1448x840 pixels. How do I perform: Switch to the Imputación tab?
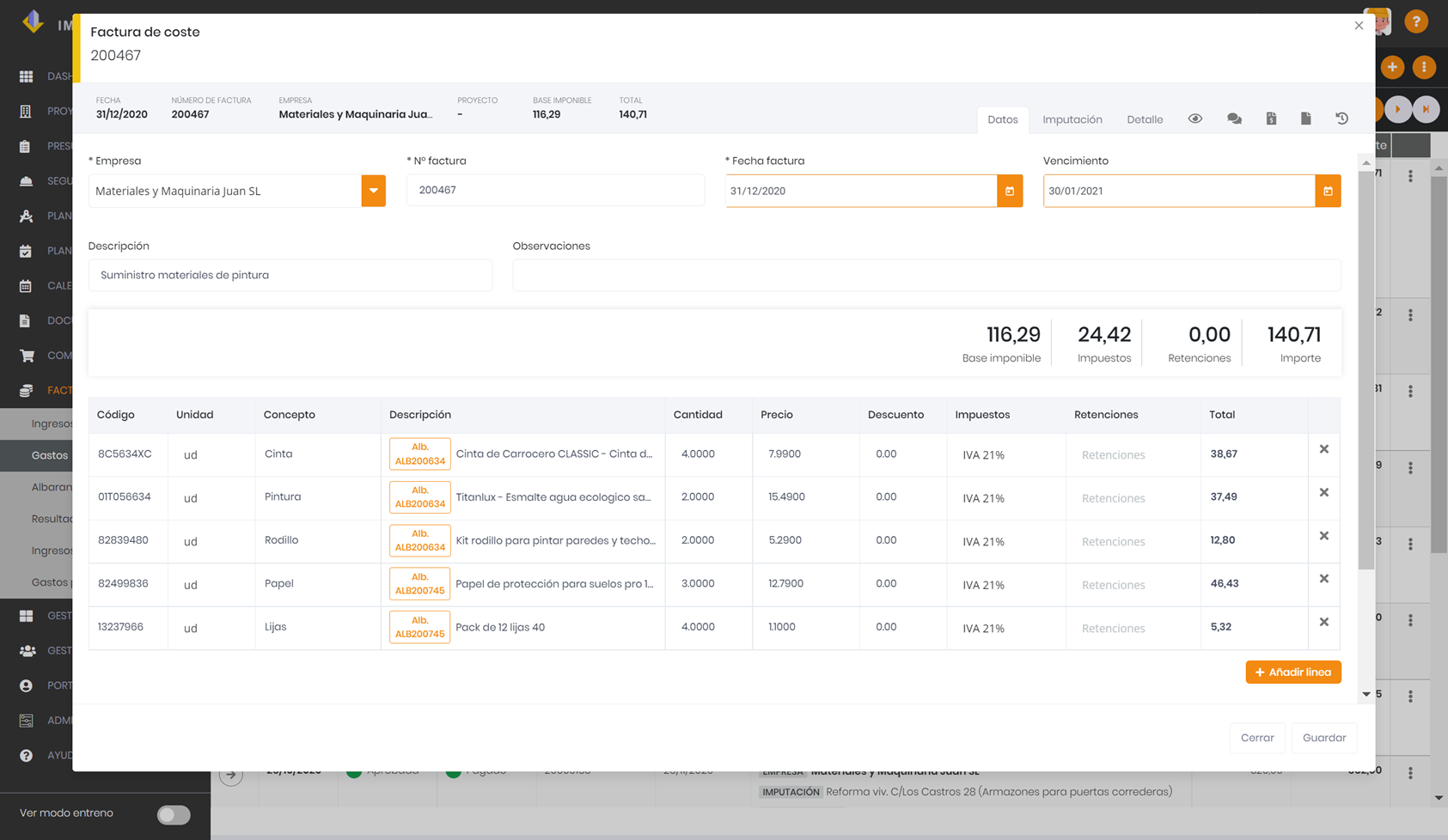1072,119
